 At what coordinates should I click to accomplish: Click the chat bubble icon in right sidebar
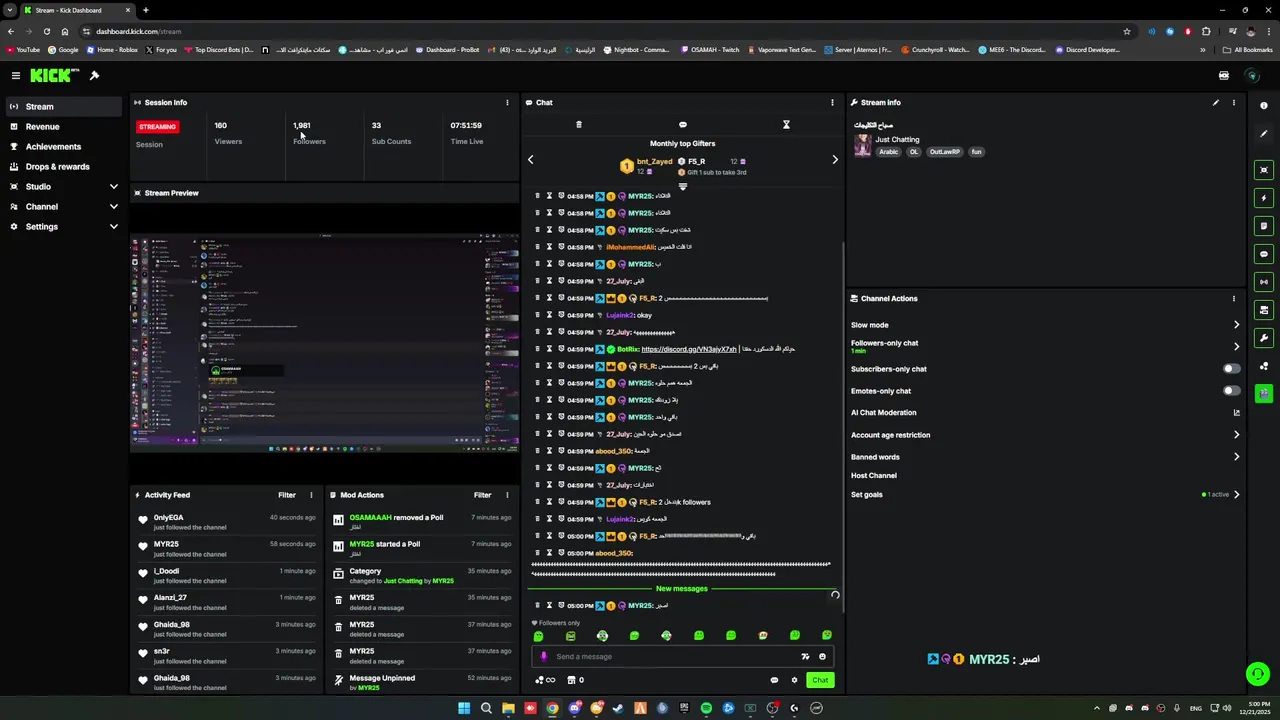pos(1264,254)
